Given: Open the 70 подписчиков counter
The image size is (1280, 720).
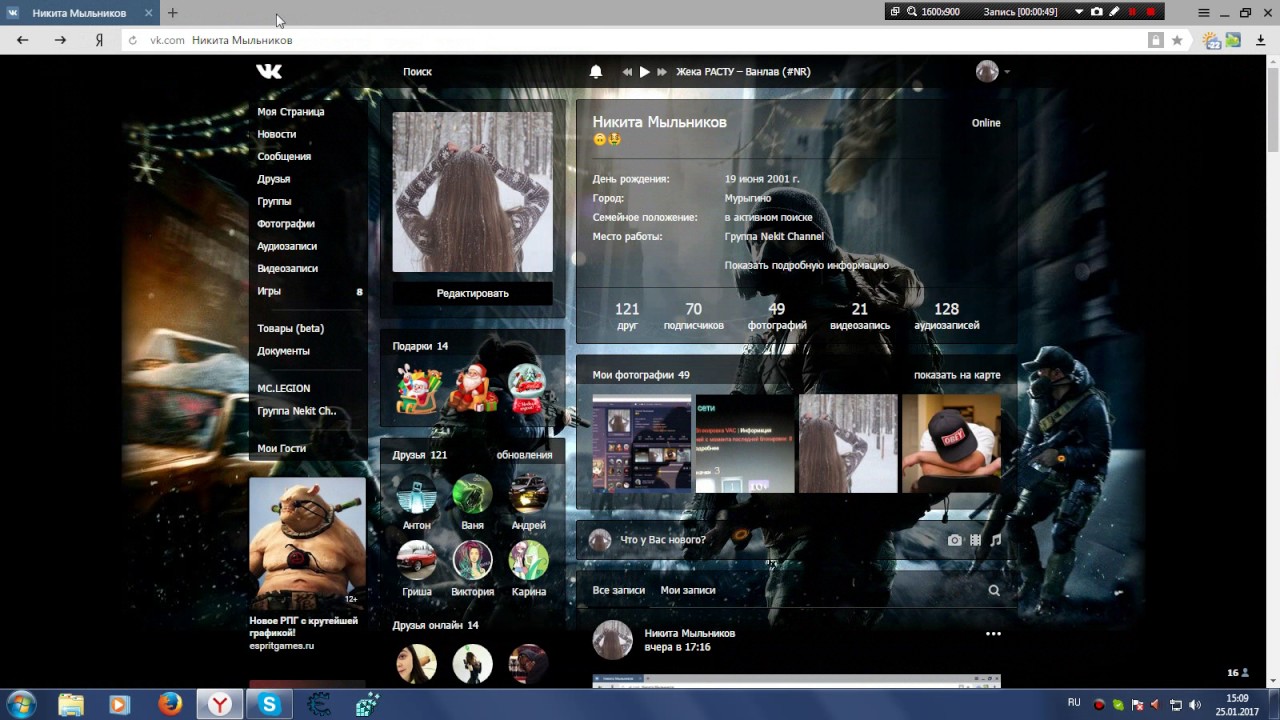Looking at the screenshot, I should [693, 316].
